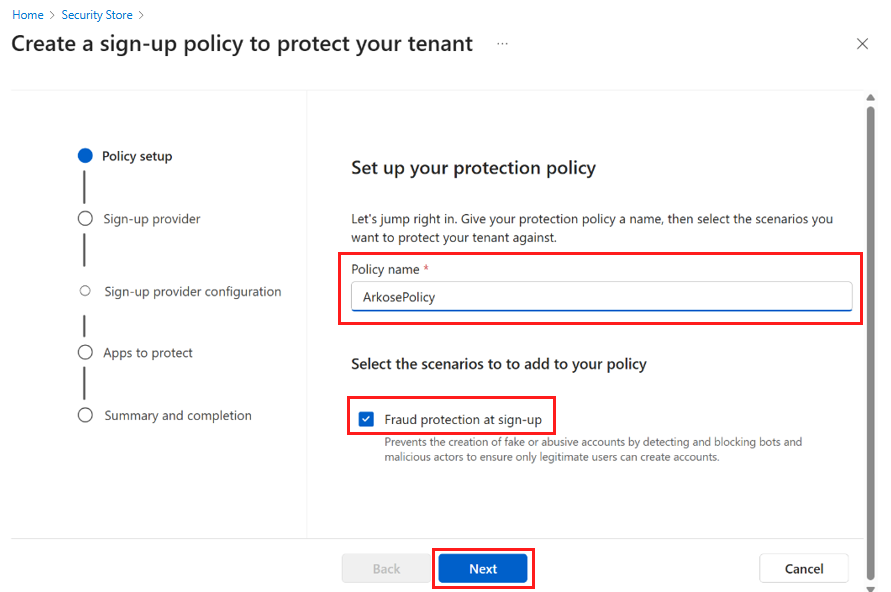Screen dimensions: 891x592
Task: Open the Security Store breadcrumb link
Action: click(x=96, y=14)
